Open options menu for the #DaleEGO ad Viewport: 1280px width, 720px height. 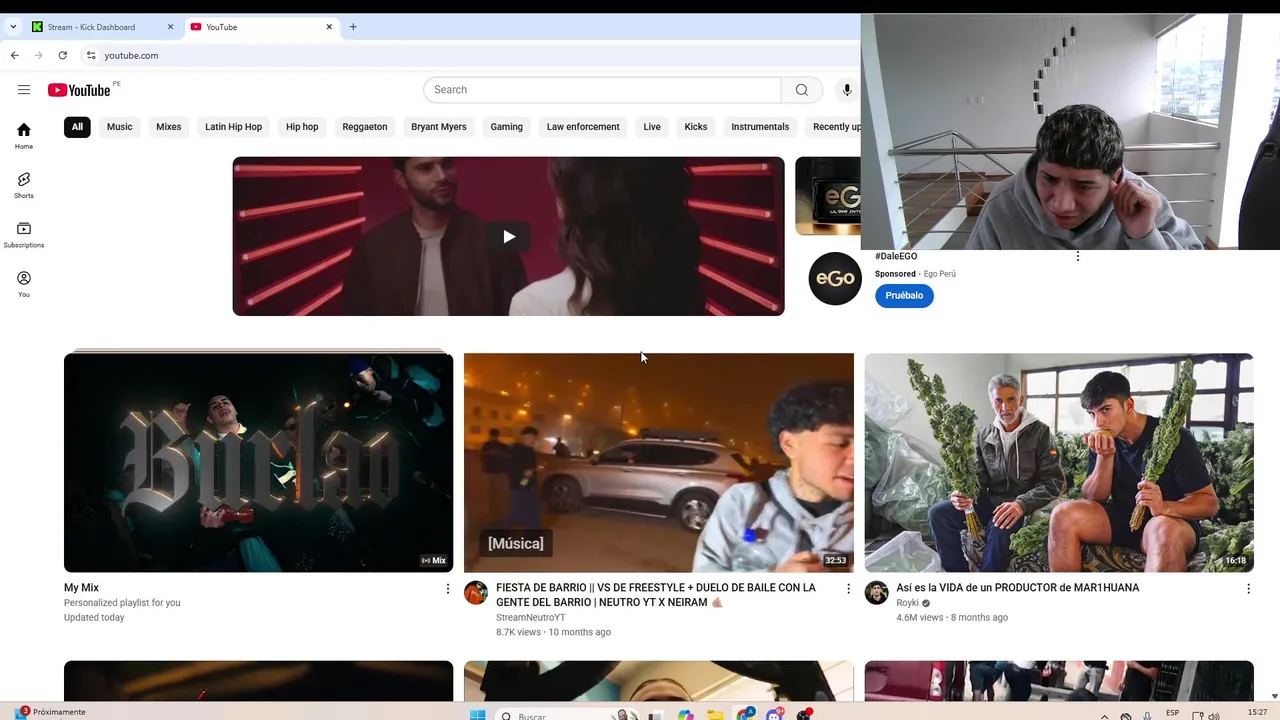1077,256
